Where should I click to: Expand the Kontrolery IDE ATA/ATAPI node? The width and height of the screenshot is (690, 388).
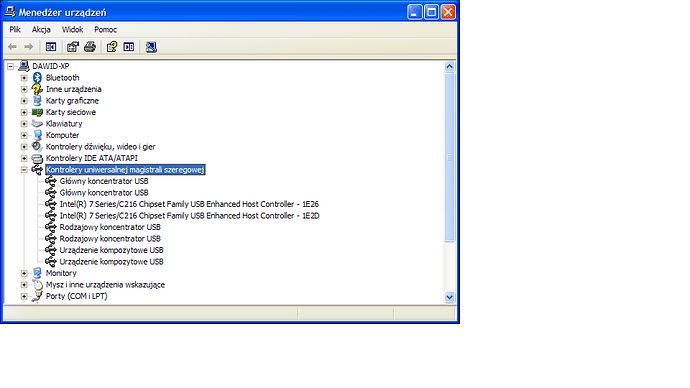[x=24, y=158]
